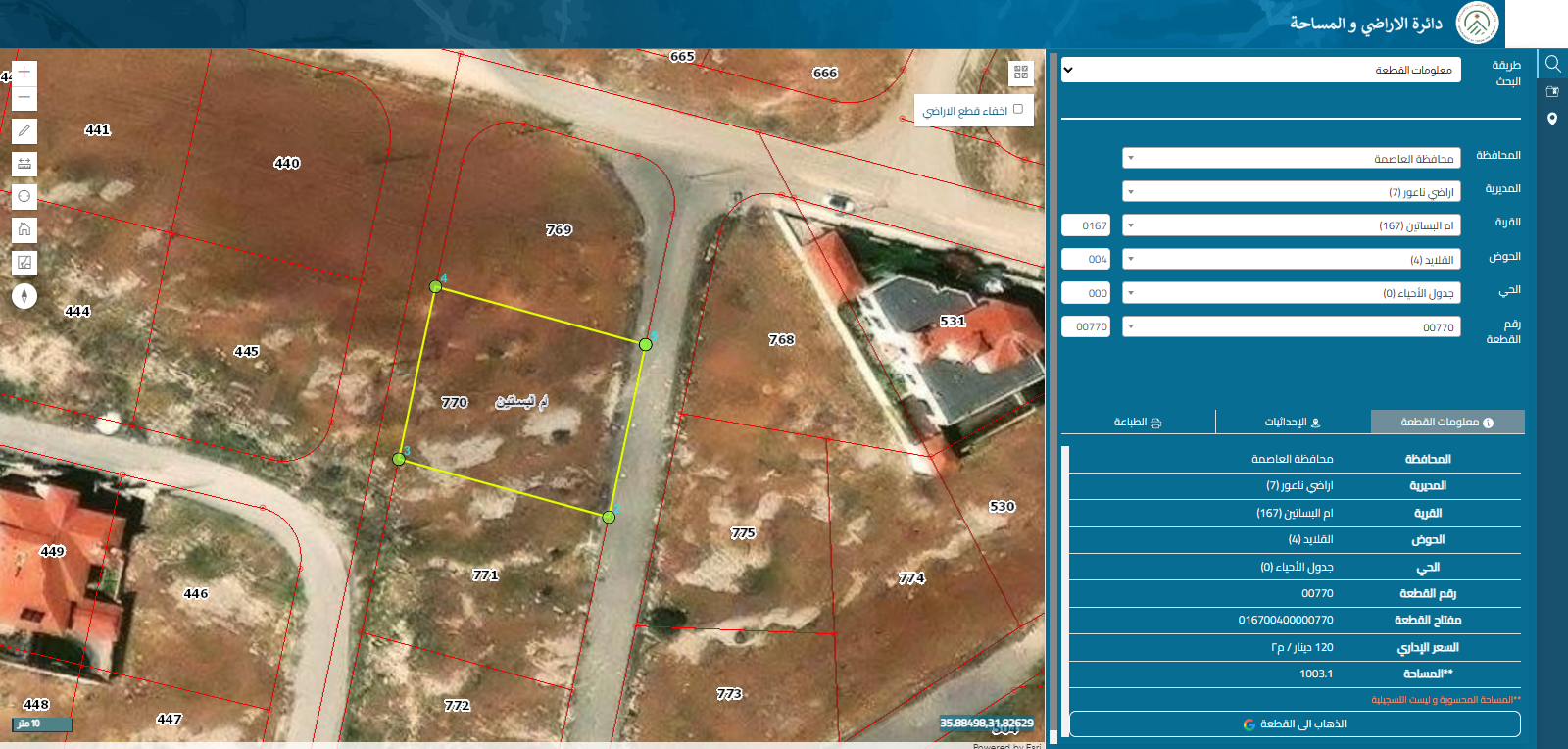The width and height of the screenshot is (1568, 749).
Task: Expand the village Um Al-Basateen dropdown
Action: tap(1292, 225)
